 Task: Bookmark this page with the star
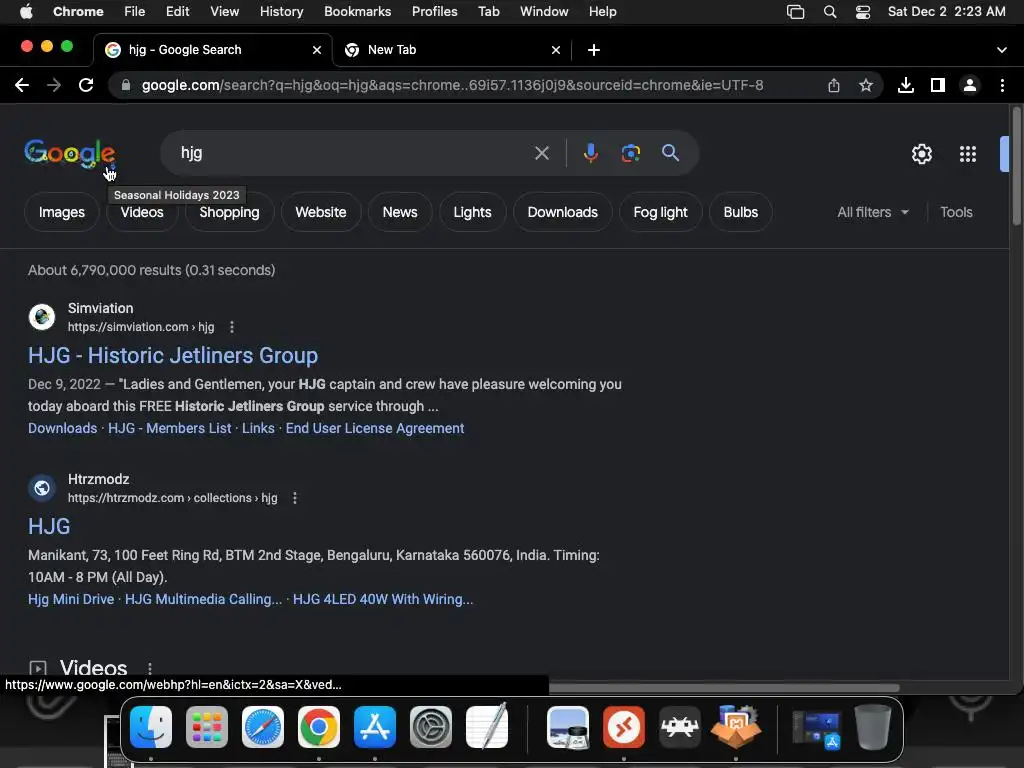pyautogui.click(x=865, y=85)
